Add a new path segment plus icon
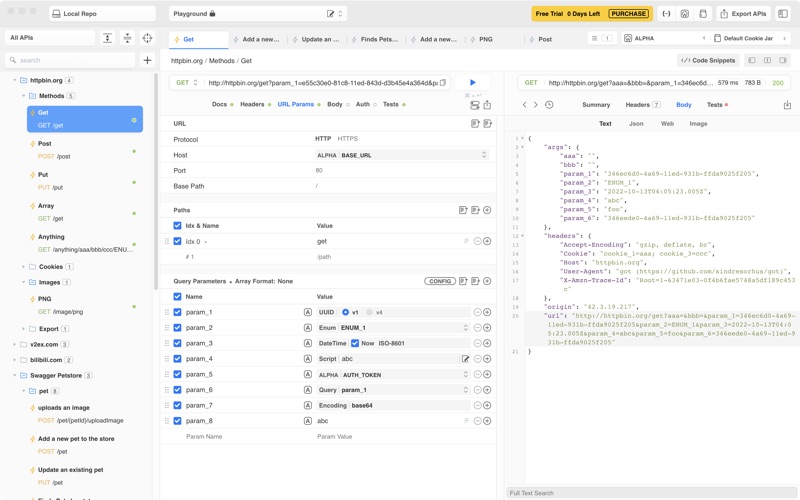The height and width of the screenshot is (500, 800). point(487,210)
